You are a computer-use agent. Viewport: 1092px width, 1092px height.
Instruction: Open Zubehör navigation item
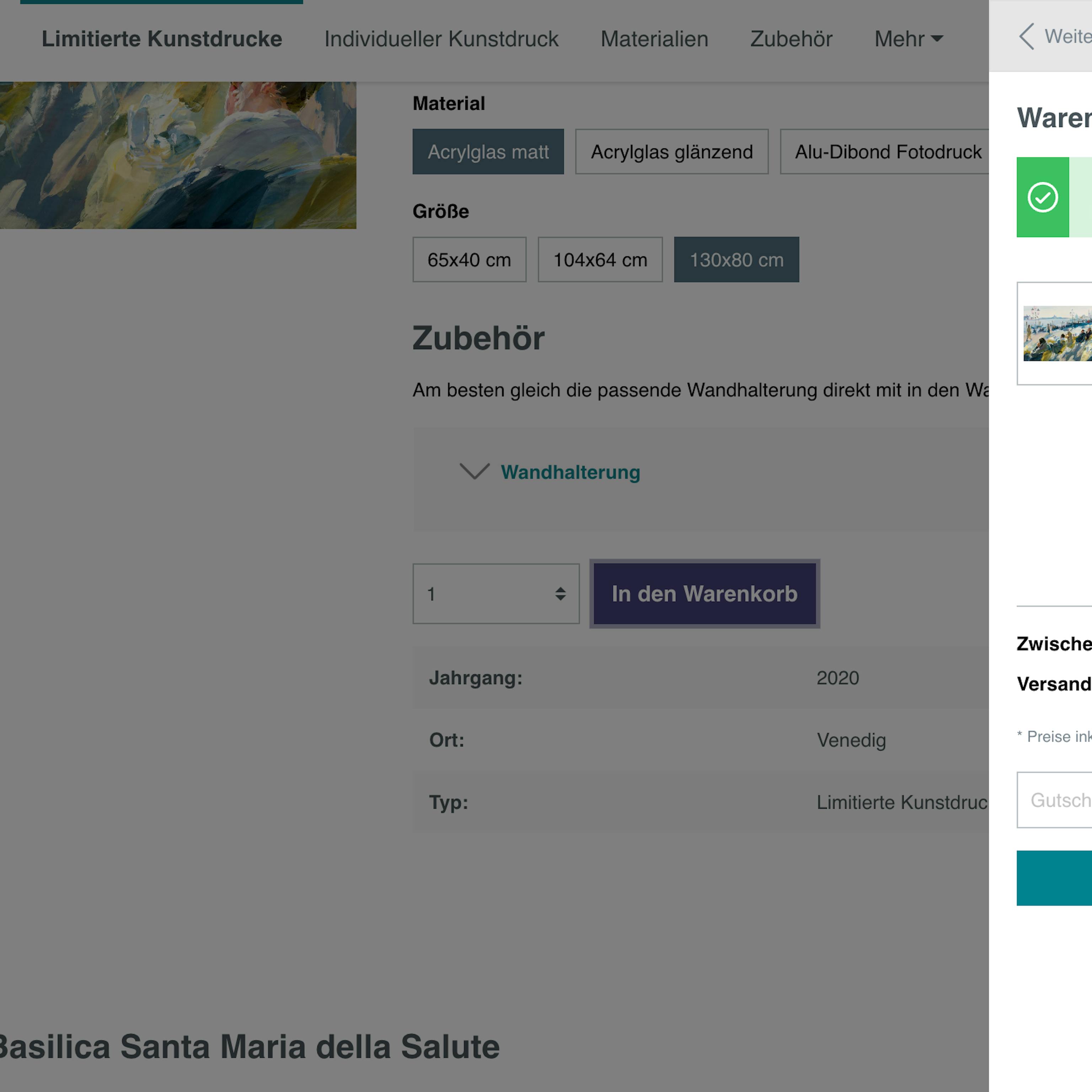click(x=791, y=39)
